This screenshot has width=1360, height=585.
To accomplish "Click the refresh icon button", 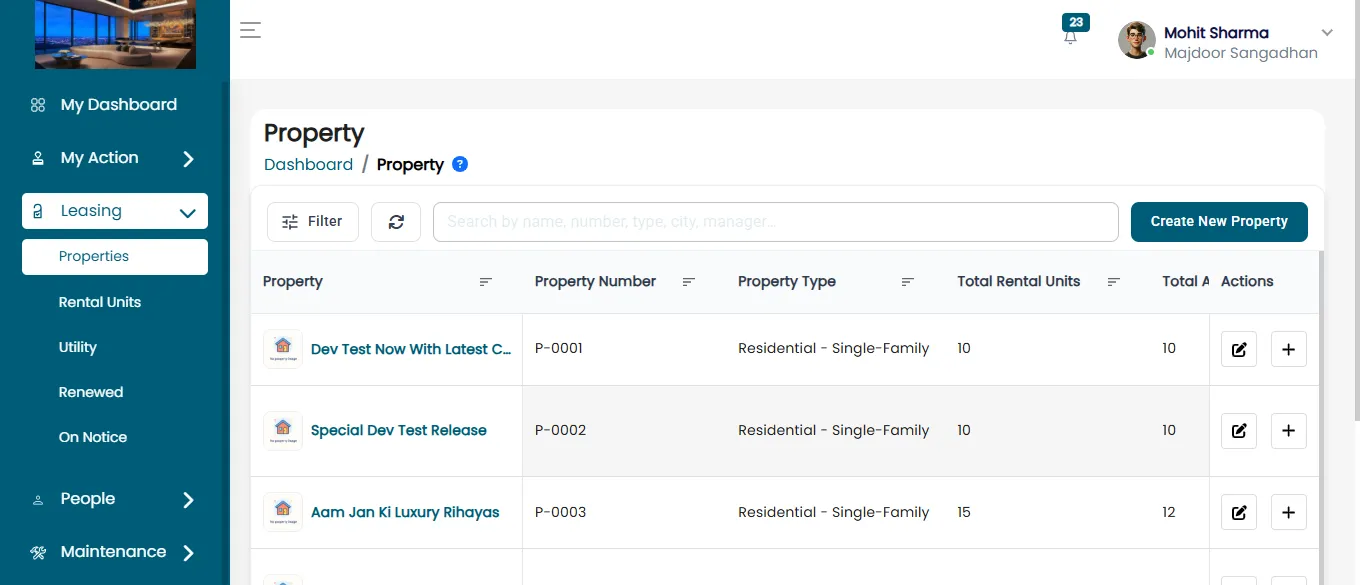I will click(396, 222).
